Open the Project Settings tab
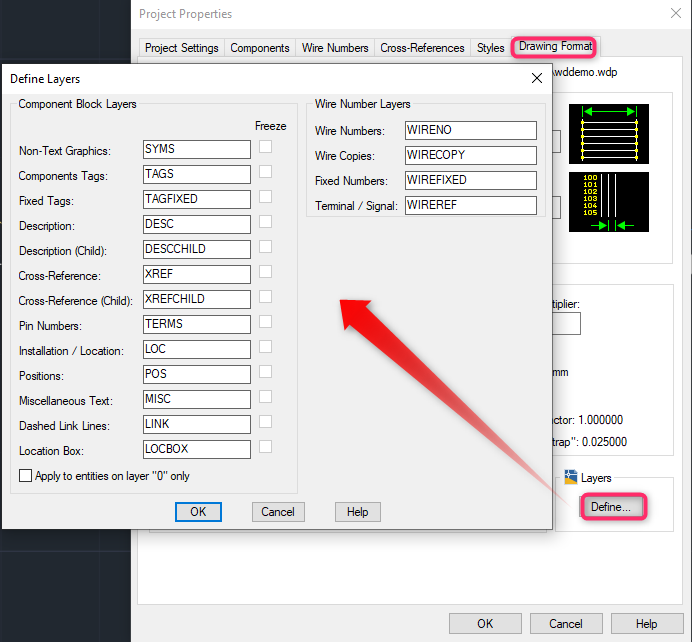This screenshot has width=692, height=642. tap(181, 48)
